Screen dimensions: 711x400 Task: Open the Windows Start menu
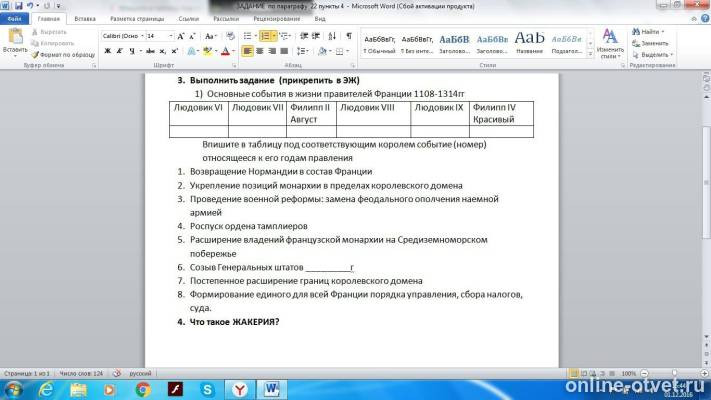[x=13, y=389]
